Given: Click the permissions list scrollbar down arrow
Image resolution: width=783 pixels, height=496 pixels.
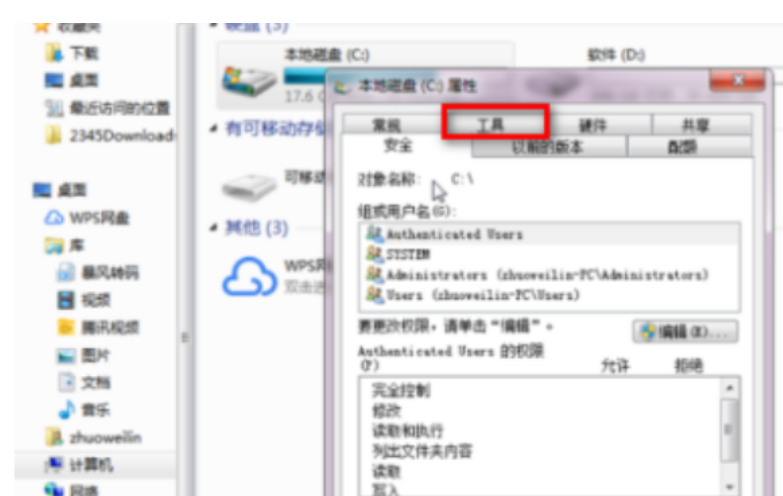Looking at the screenshot, I should pyautogui.click(x=730, y=487).
